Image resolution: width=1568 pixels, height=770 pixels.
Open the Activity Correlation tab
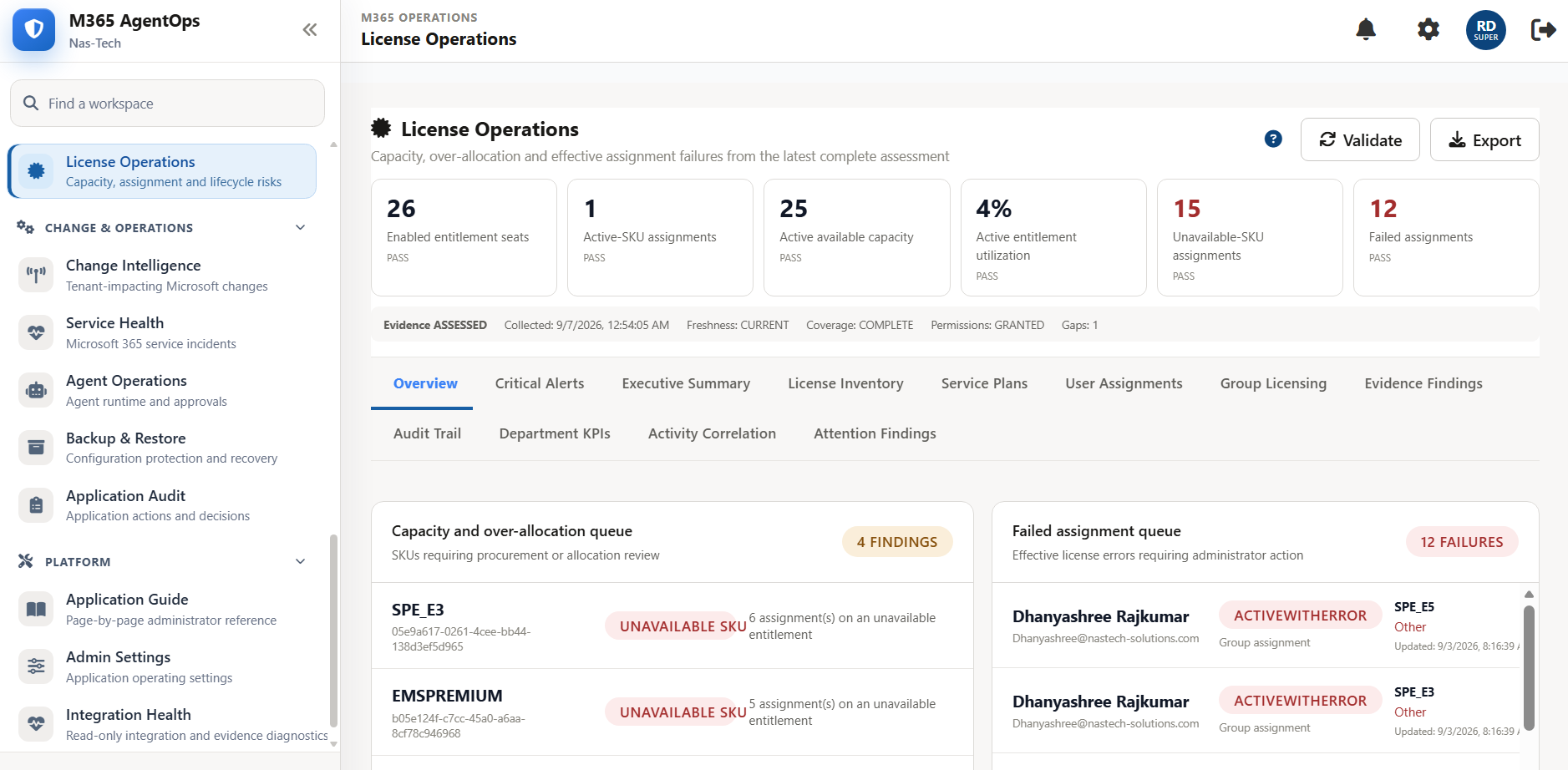pos(712,433)
